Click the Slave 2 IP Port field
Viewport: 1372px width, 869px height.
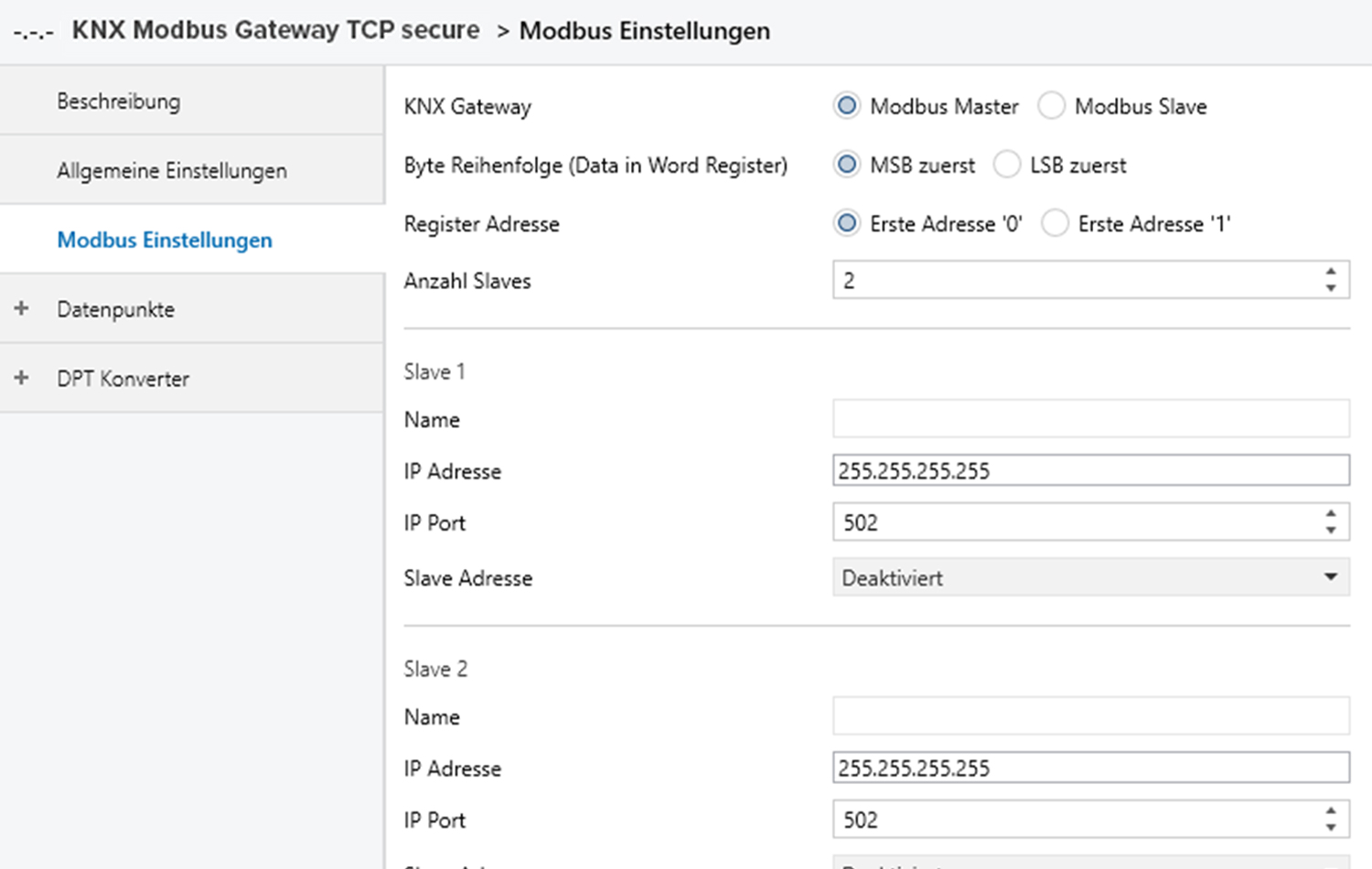1090,820
